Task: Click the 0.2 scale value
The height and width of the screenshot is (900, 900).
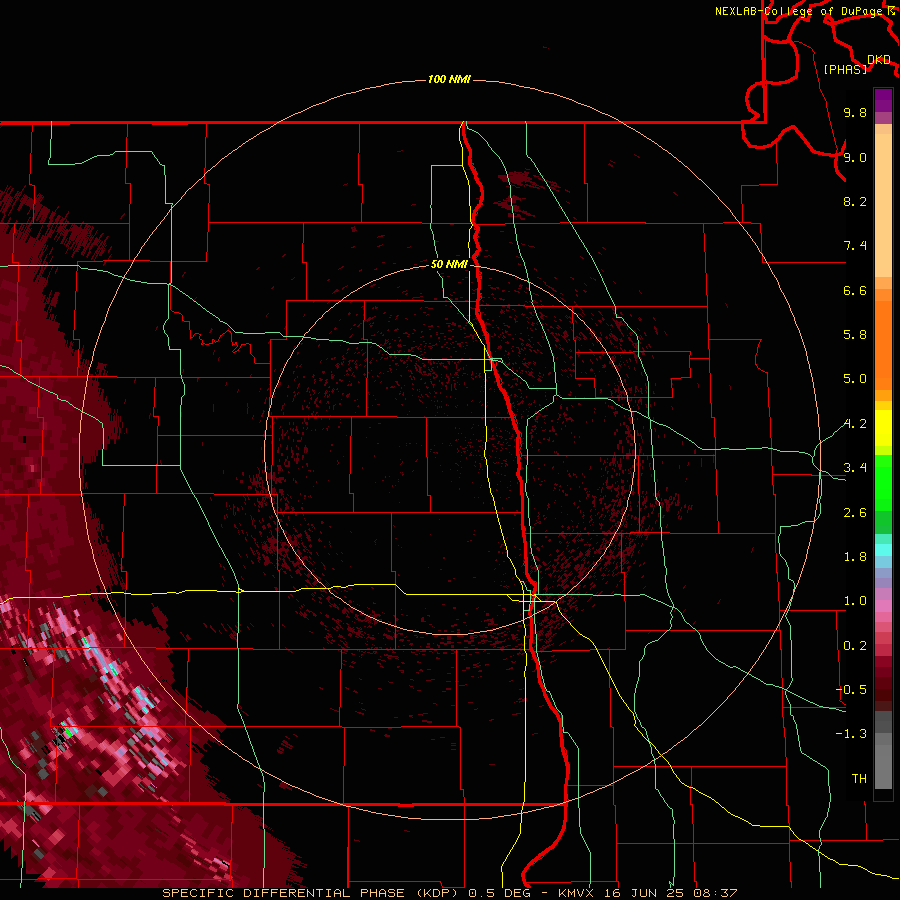Action: point(855,646)
